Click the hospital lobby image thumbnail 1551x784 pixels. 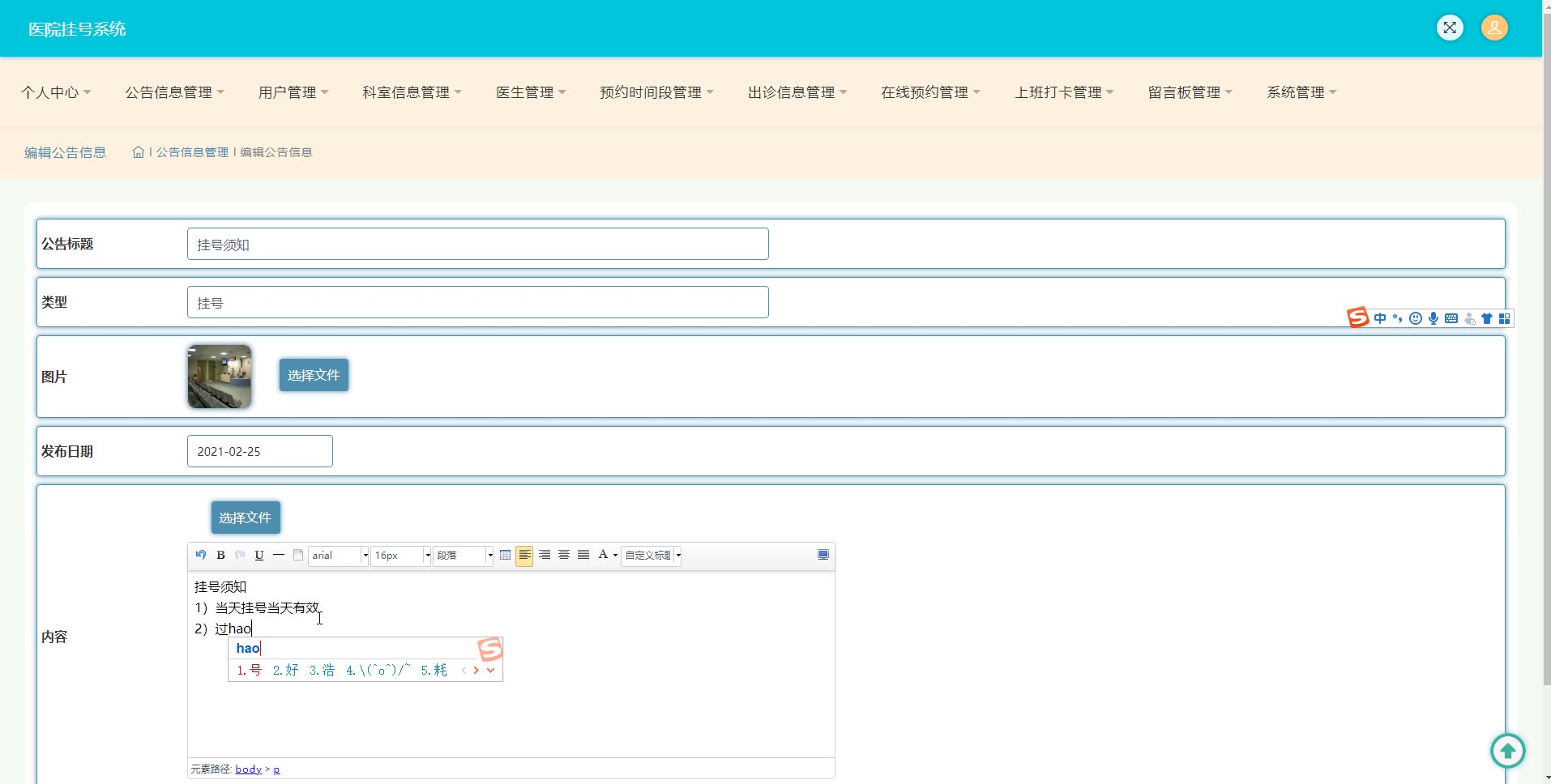[x=220, y=377]
